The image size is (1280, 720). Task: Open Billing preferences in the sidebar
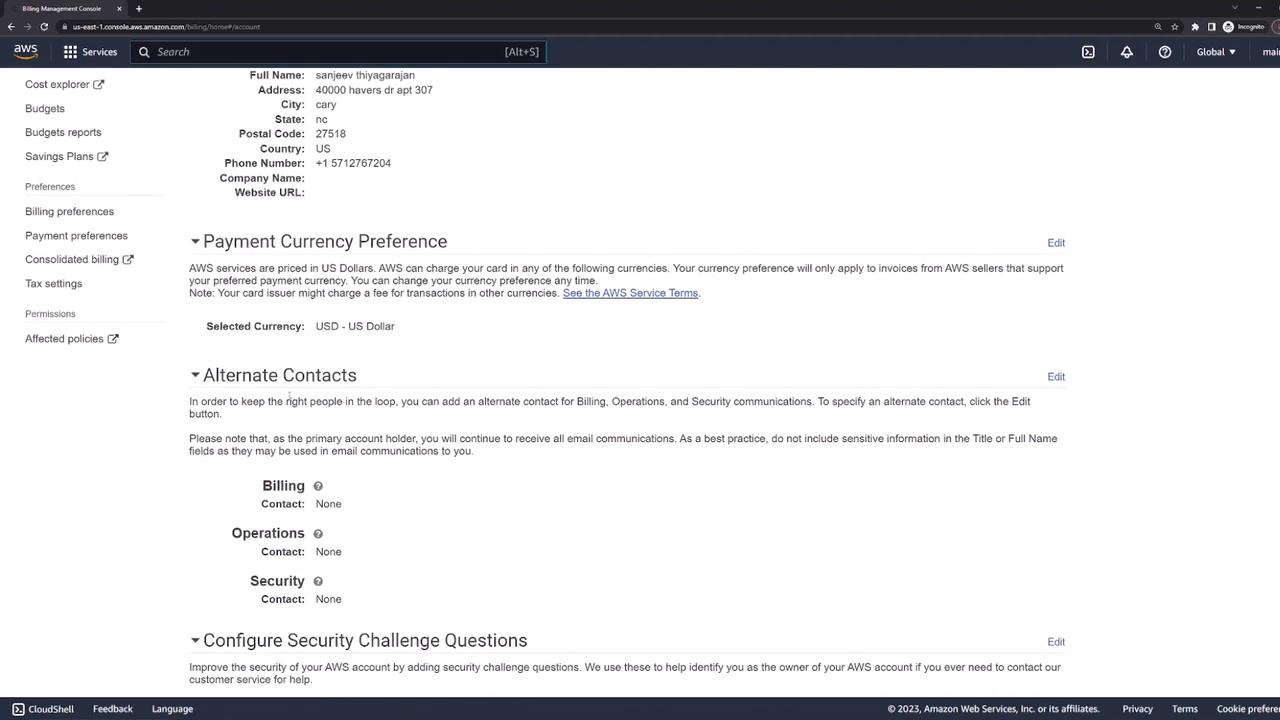[x=69, y=212]
